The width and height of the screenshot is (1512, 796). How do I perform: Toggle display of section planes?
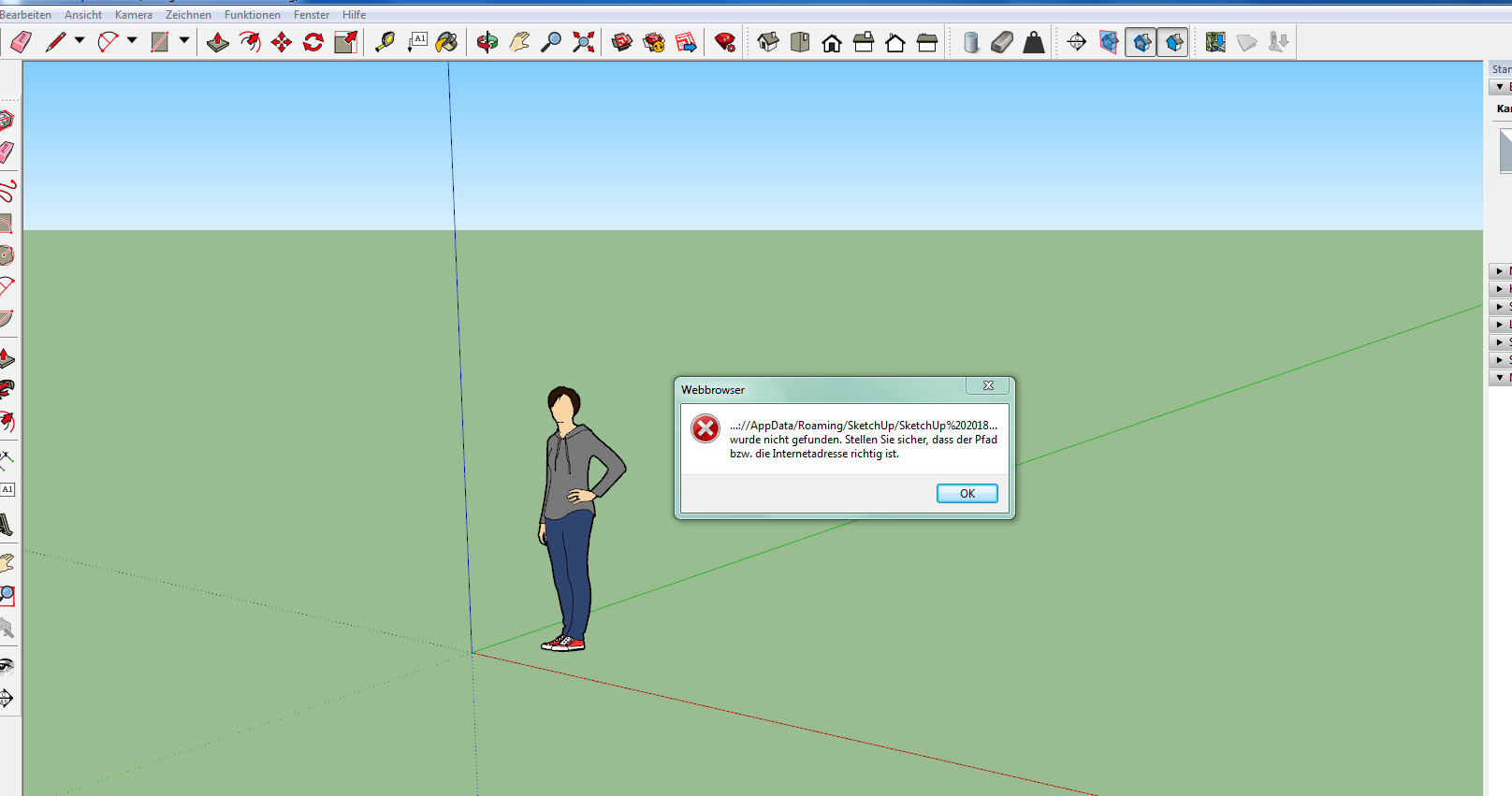(1109, 42)
